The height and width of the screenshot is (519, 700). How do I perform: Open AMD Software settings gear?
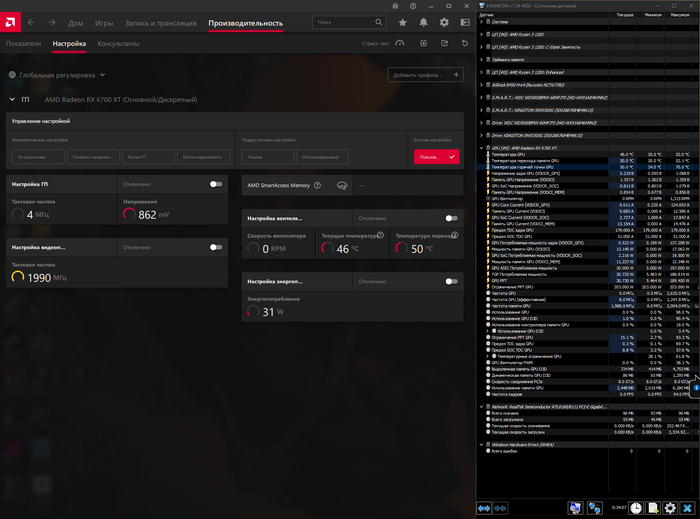point(445,22)
